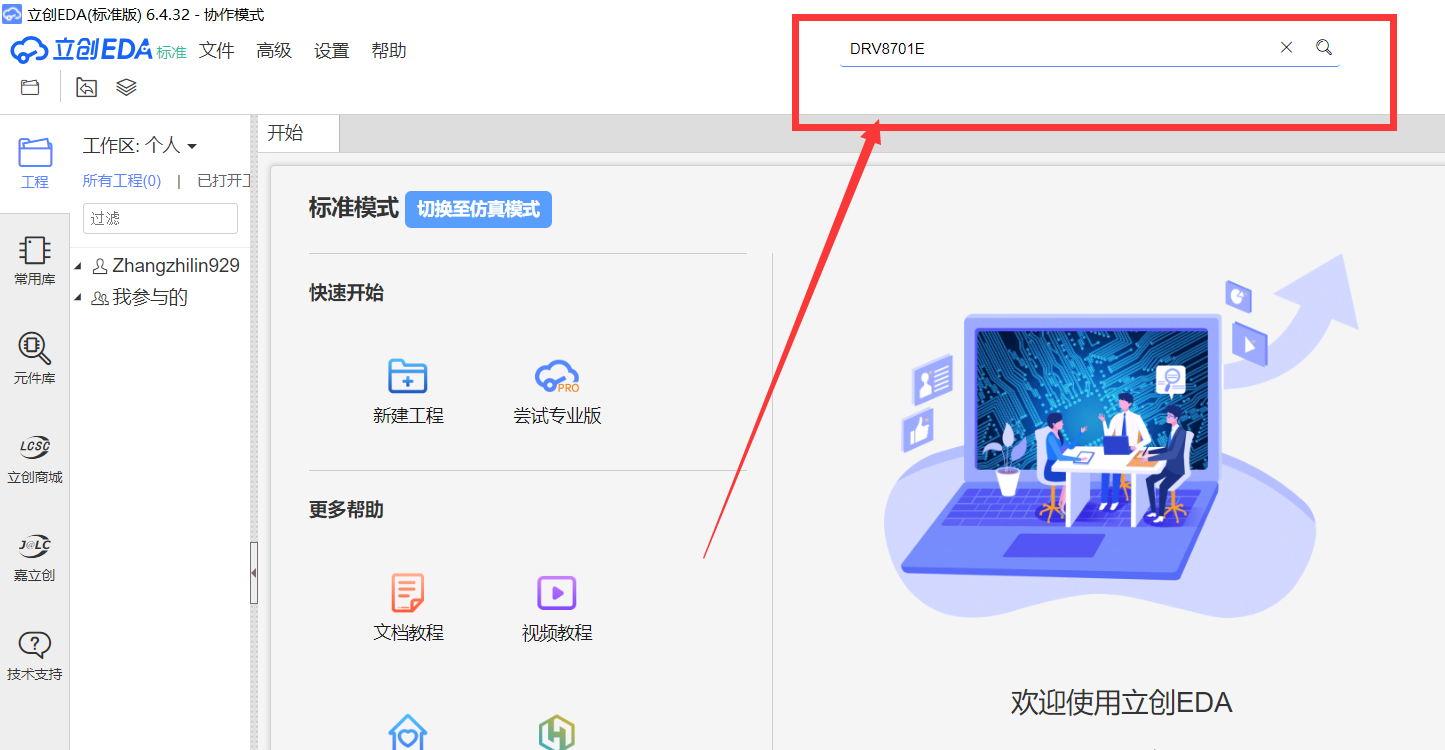The width and height of the screenshot is (1445, 750).
Task: Open the 所有工程(0) link
Action: coord(120,180)
